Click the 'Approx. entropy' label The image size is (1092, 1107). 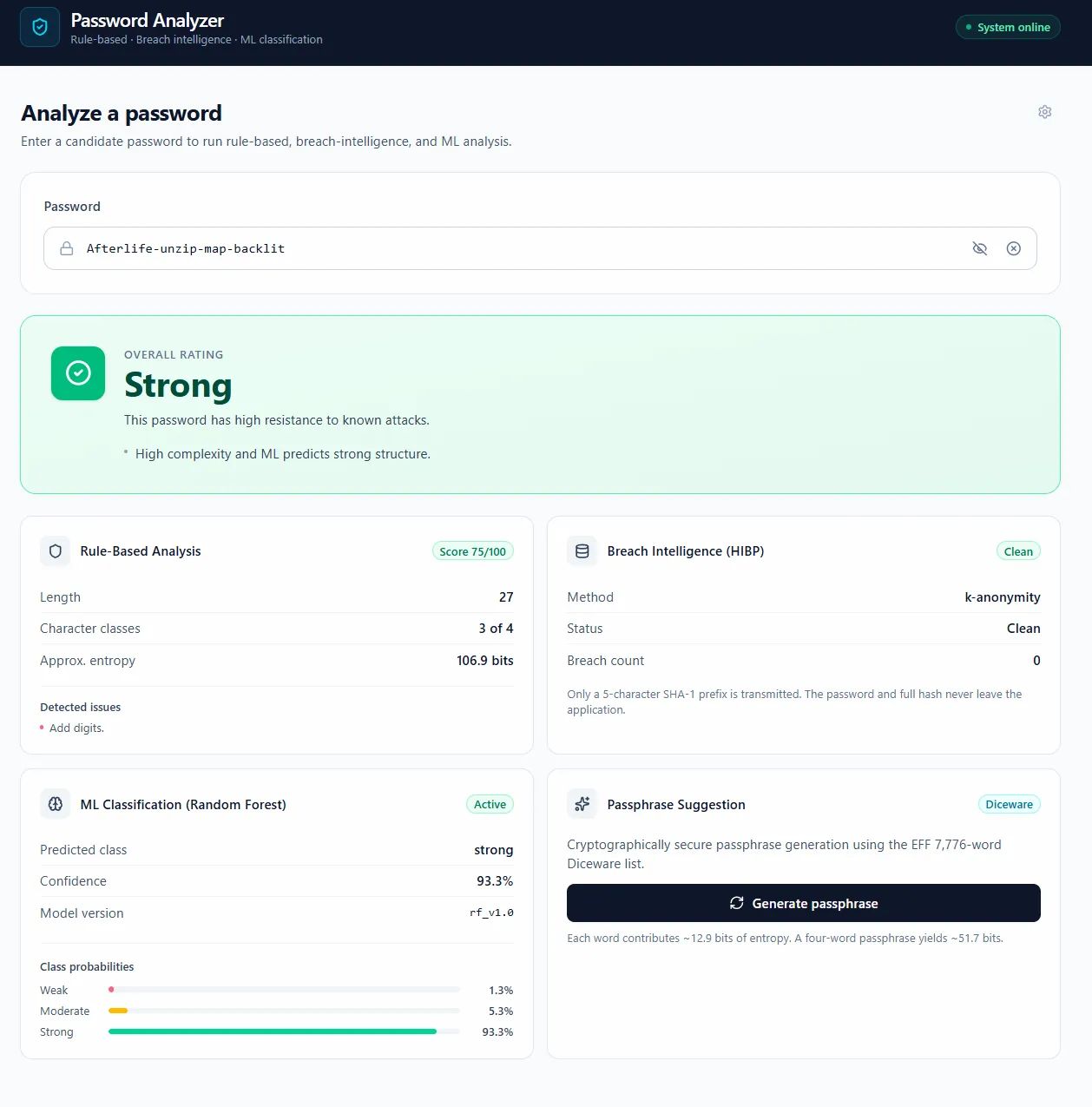tap(88, 661)
